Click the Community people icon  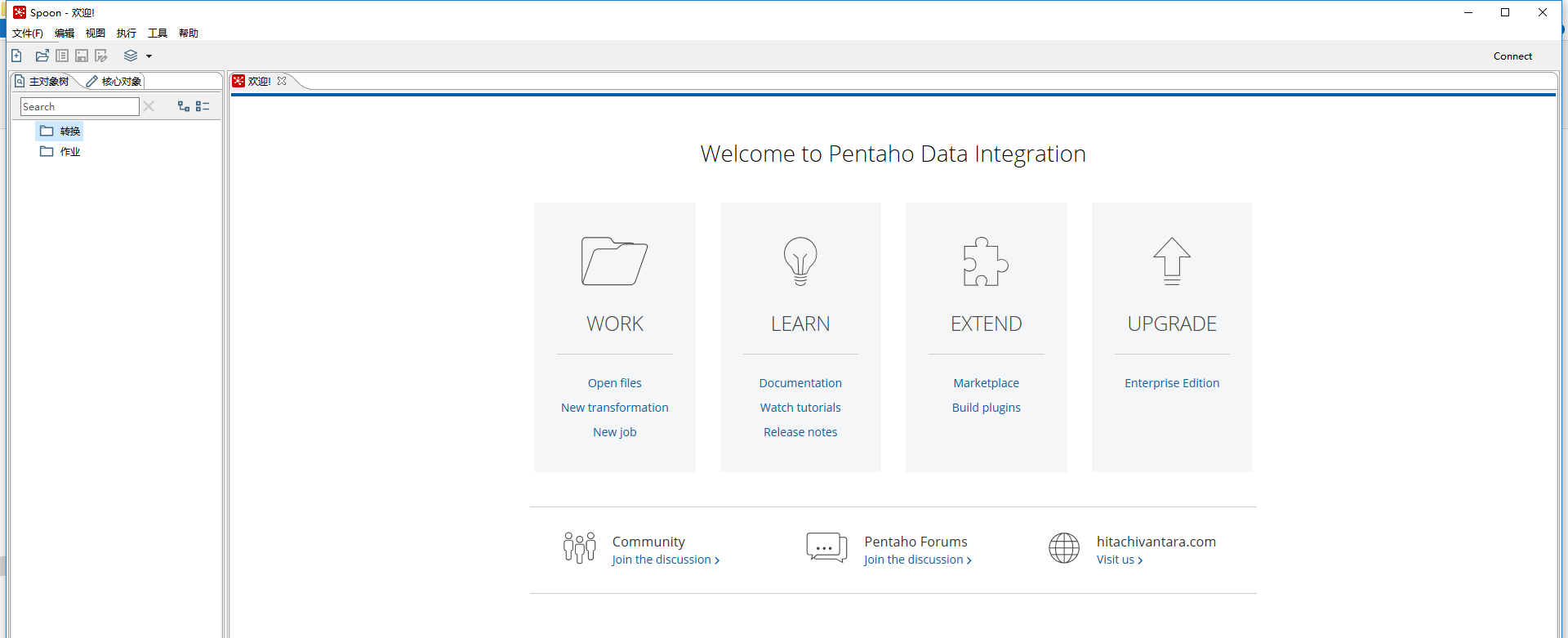pyautogui.click(x=580, y=547)
